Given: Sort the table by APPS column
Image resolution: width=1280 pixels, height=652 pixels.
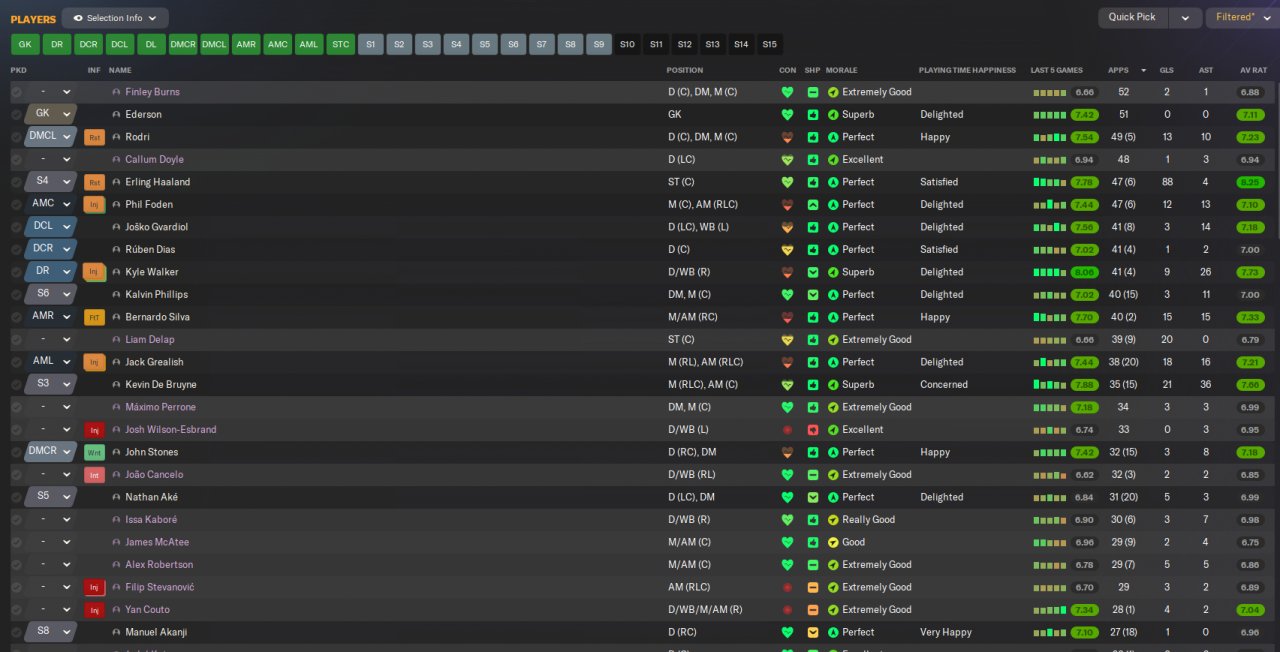Looking at the screenshot, I should [x=1118, y=70].
